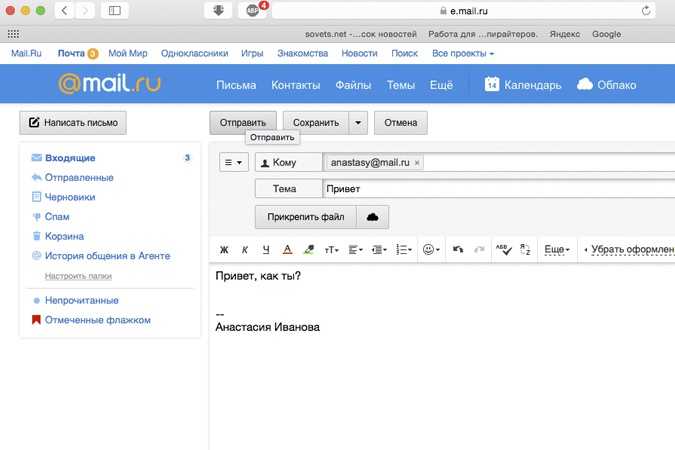Screen dimensions: 675x450
Task: Open the 'Google' bookmark
Action: click(606, 34)
